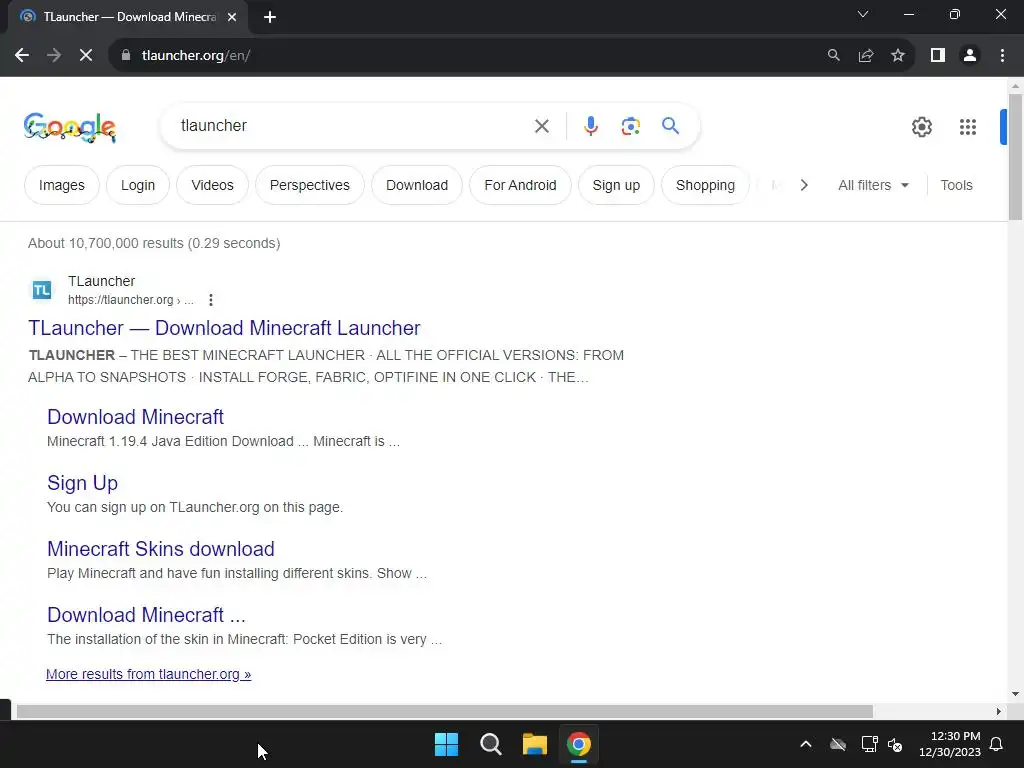Screen dimensions: 1024x768
Task: Open notifications bell
Action: [997, 744]
